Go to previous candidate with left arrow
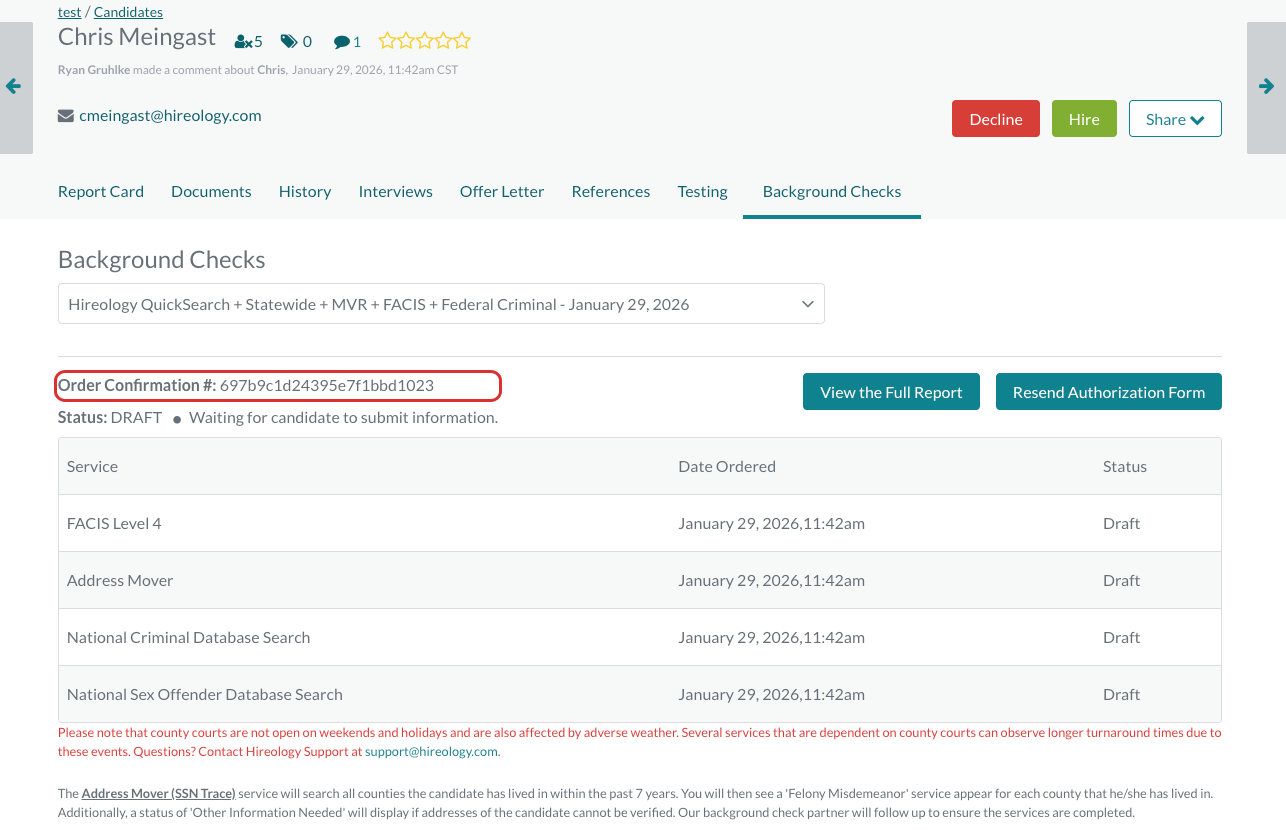The width and height of the screenshot is (1286, 830). [14, 87]
